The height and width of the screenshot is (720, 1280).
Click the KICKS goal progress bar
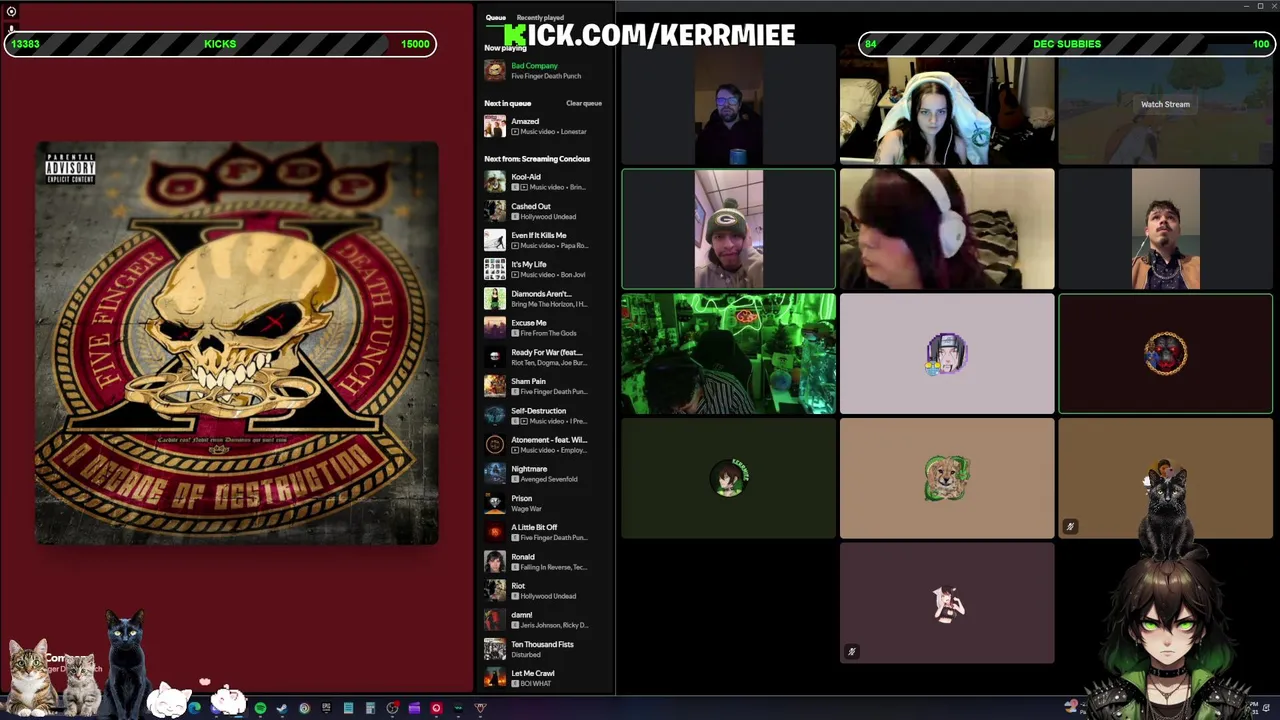[x=220, y=44]
